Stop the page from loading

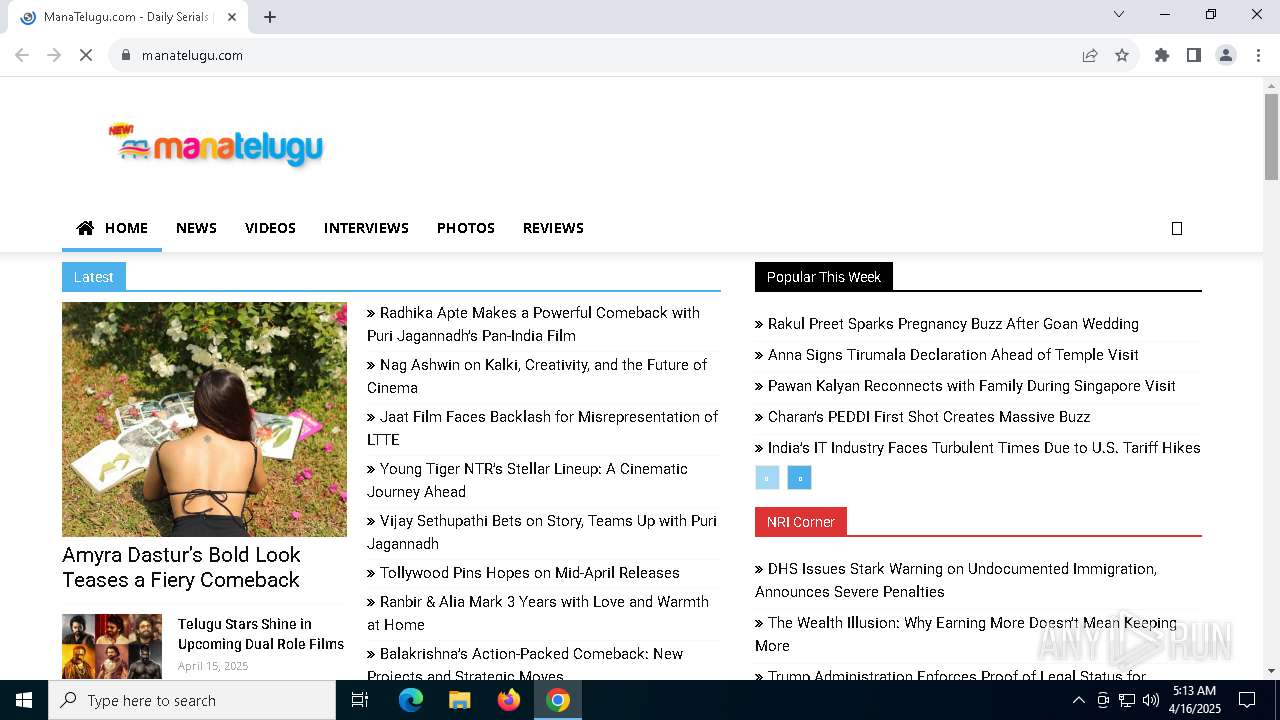[86, 55]
